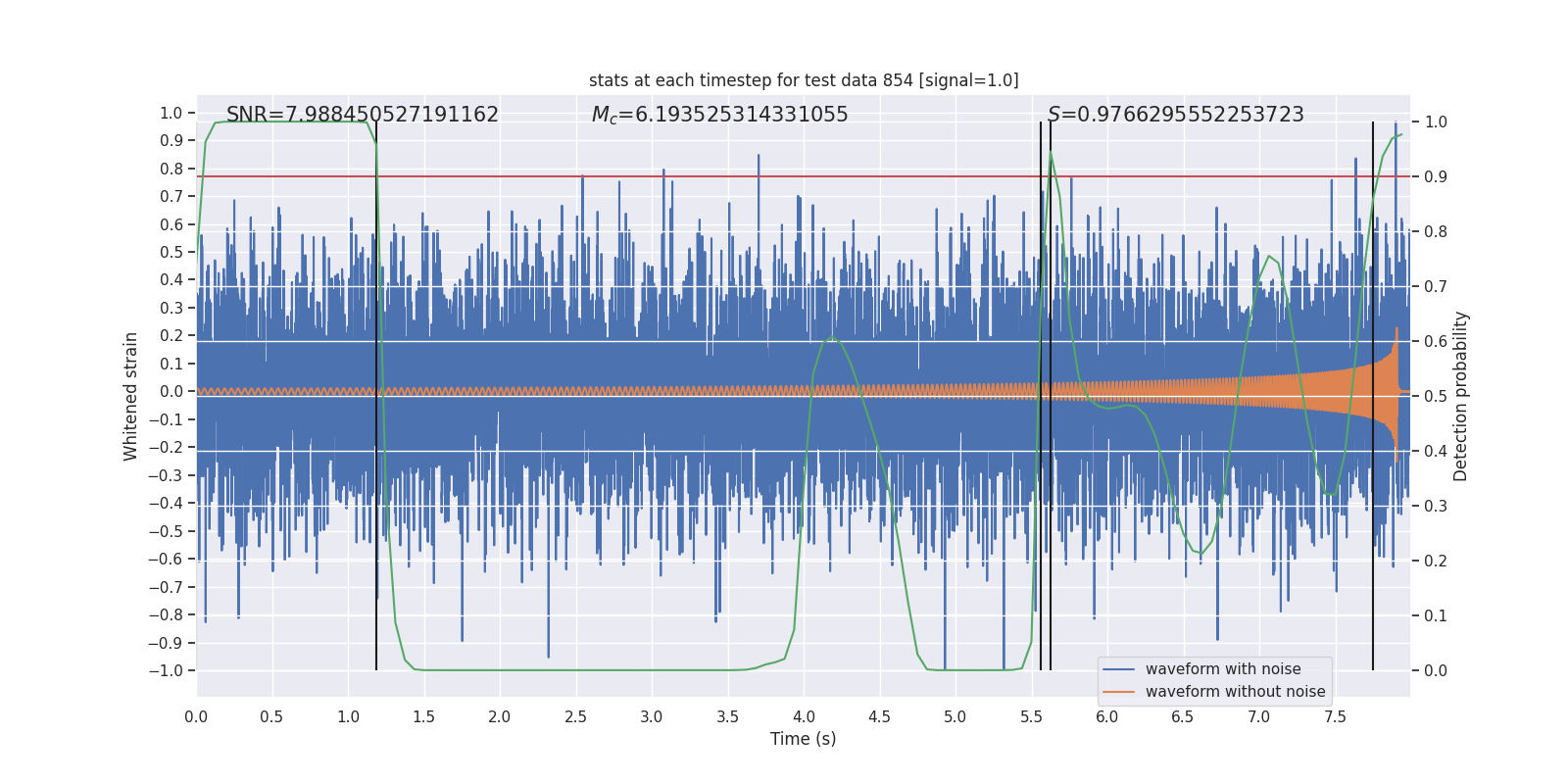Click the 2.5 tick on the Time axis
Image resolution: width=1568 pixels, height=784 pixels.
575,716
